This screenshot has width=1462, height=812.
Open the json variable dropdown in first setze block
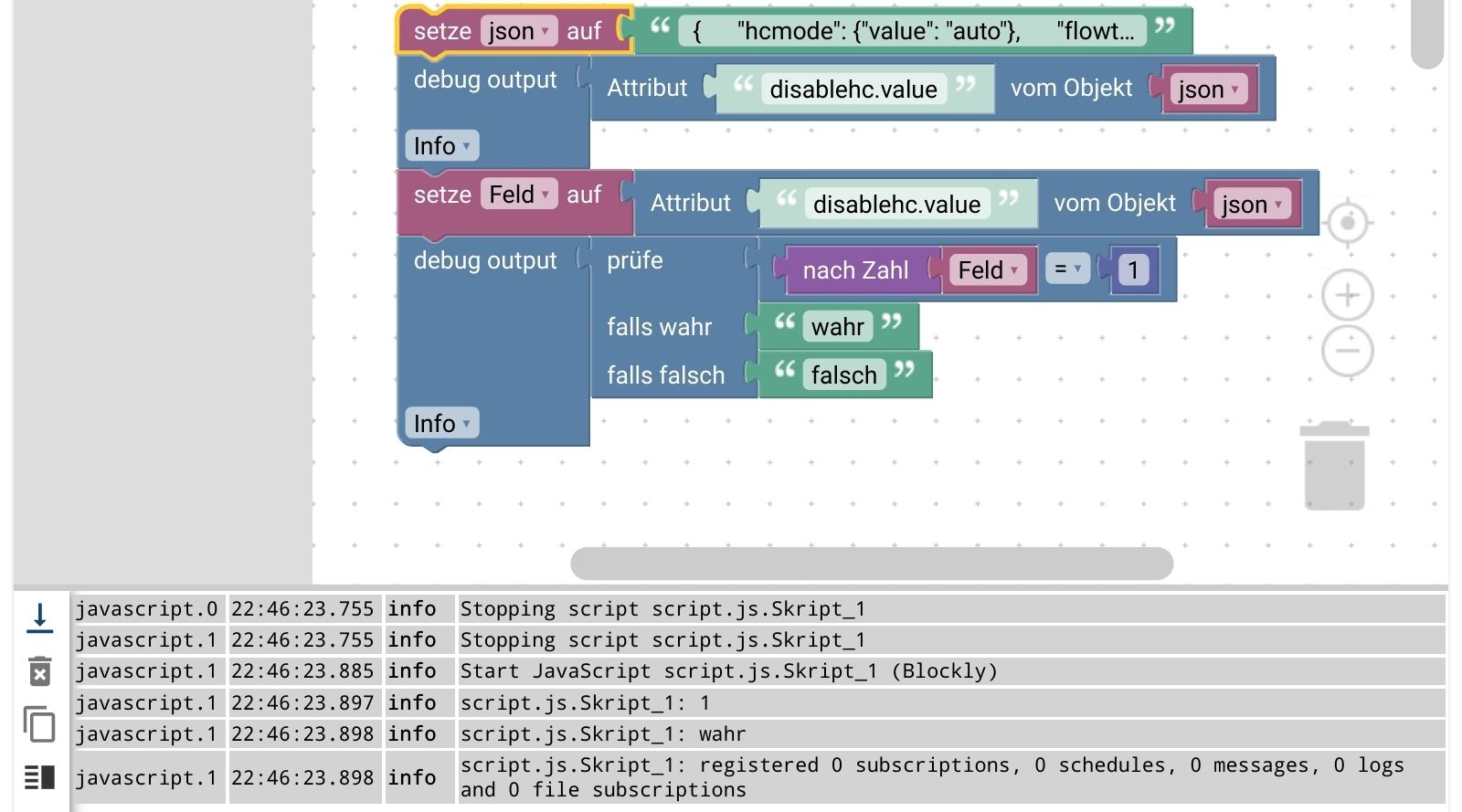tap(518, 31)
